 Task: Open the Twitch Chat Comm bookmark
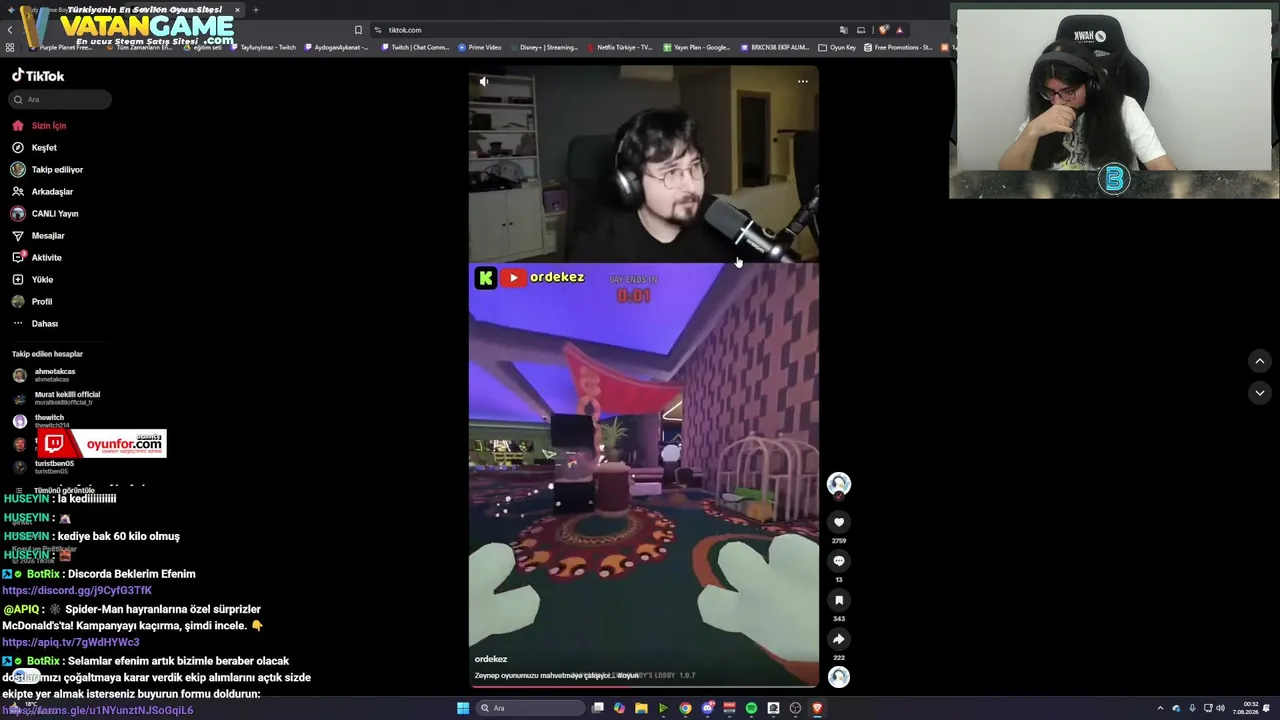tap(415, 47)
